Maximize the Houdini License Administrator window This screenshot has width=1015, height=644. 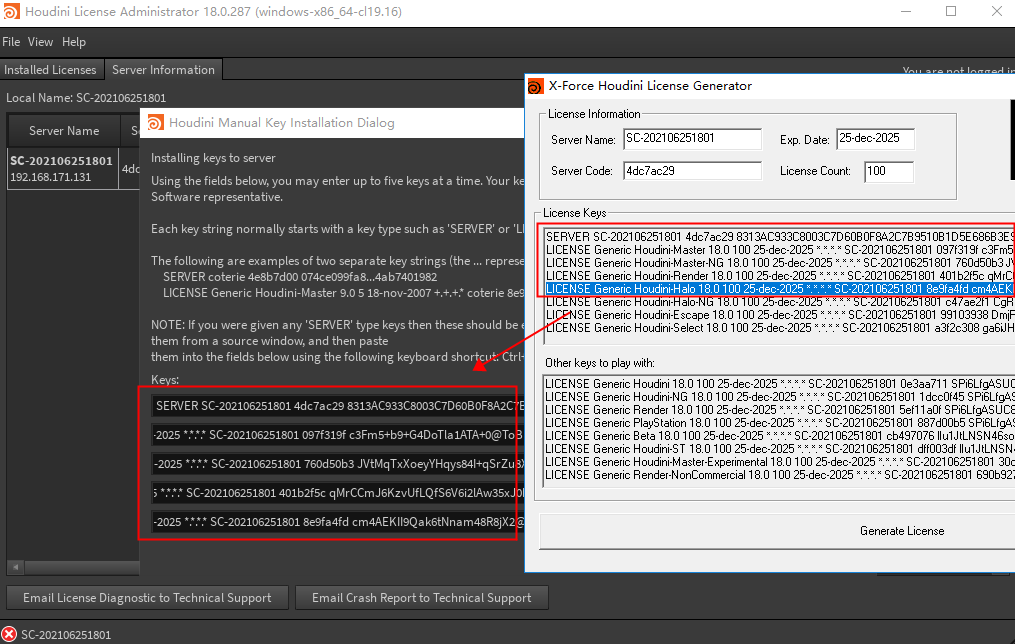pyautogui.click(x=951, y=12)
